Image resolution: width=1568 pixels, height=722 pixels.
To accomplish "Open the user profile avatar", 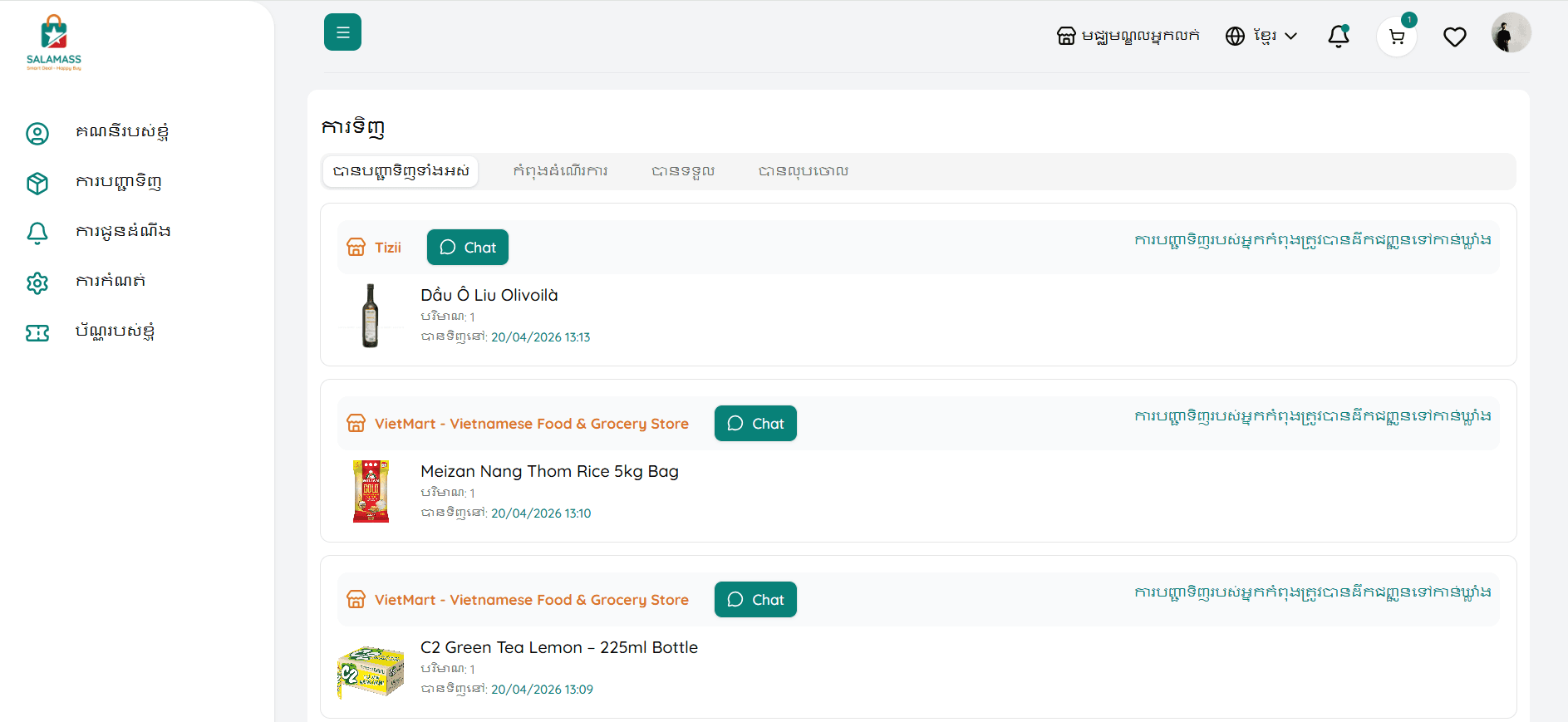I will click(x=1510, y=33).
